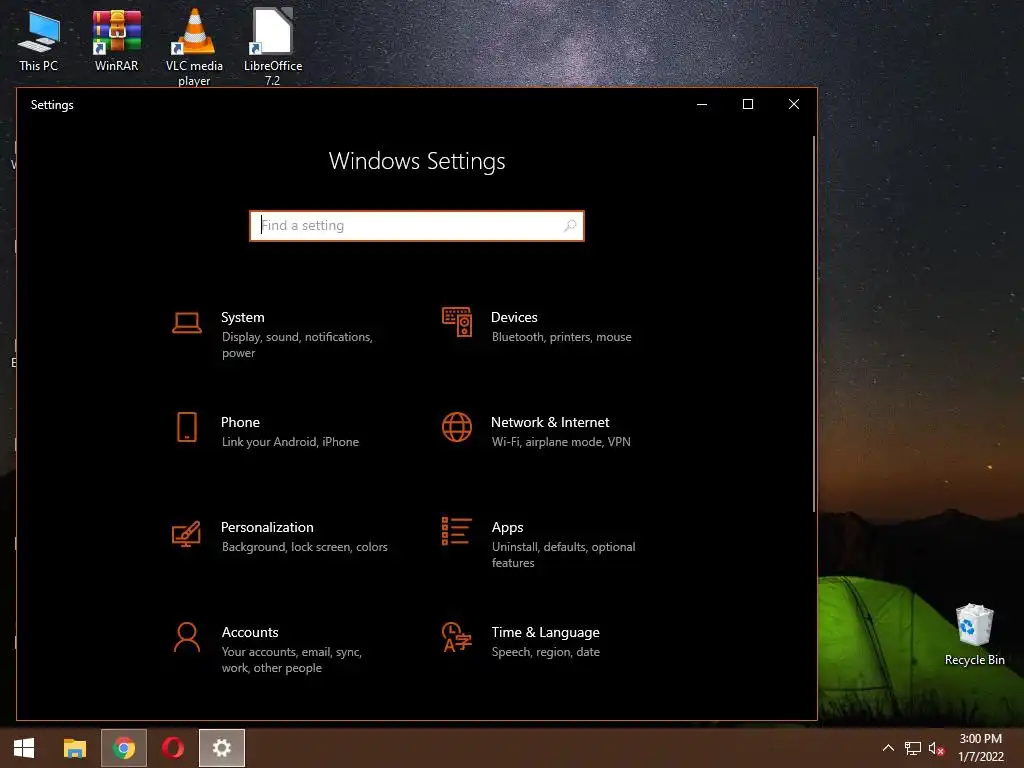Open the Windows Start menu
The width and height of the screenshot is (1024, 768).
24,748
